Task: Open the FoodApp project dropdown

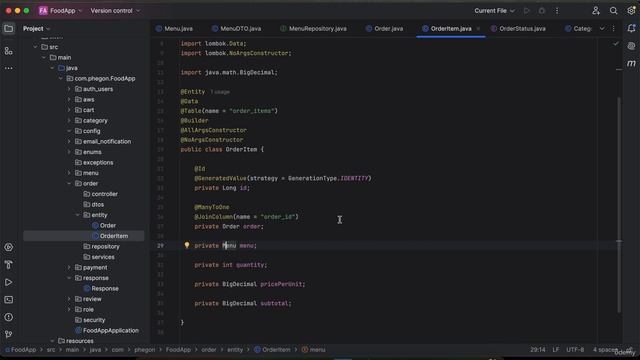Action: (x=60, y=11)
